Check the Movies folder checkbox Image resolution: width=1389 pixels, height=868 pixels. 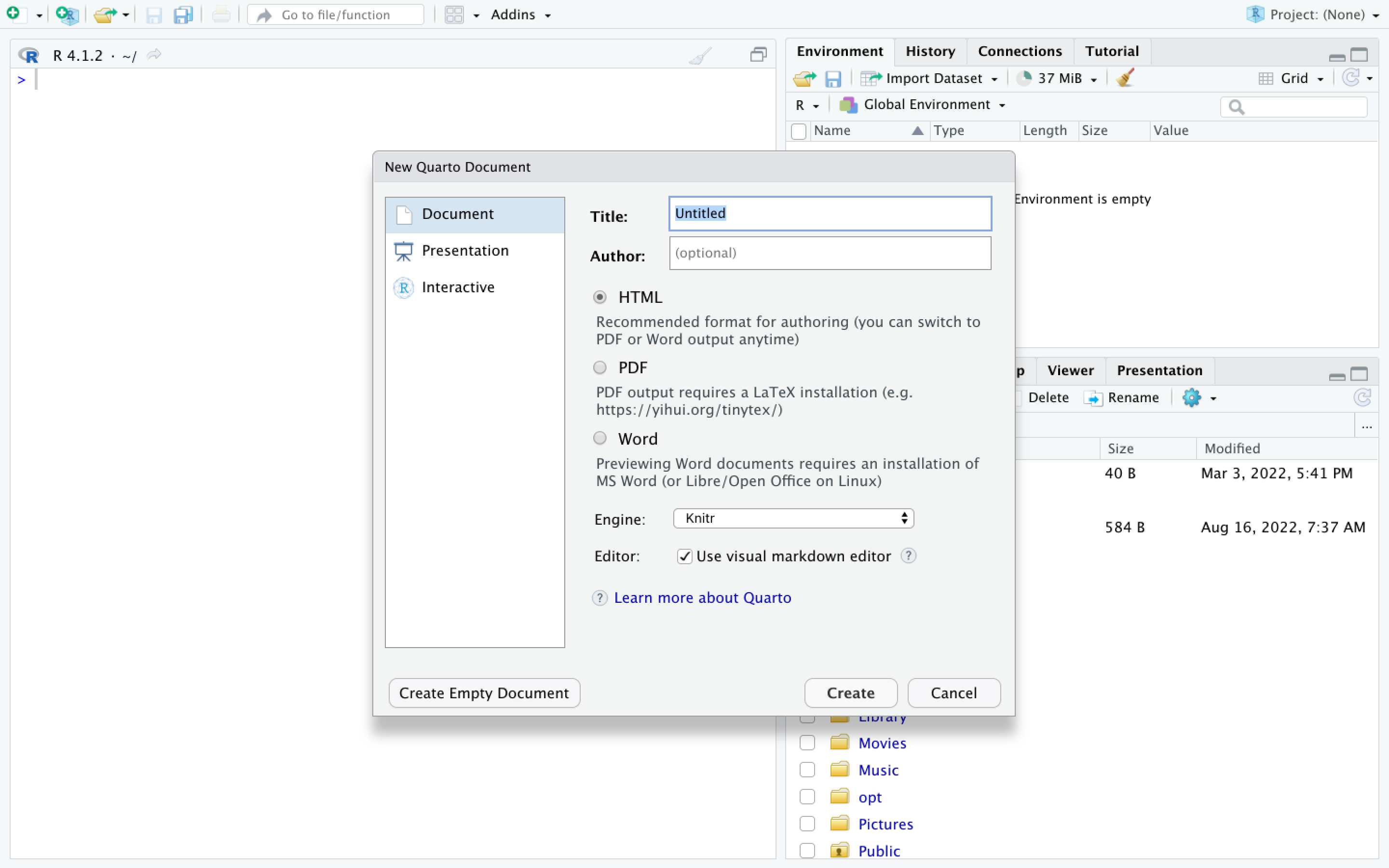pyautogui.click(x=807, y=742)
